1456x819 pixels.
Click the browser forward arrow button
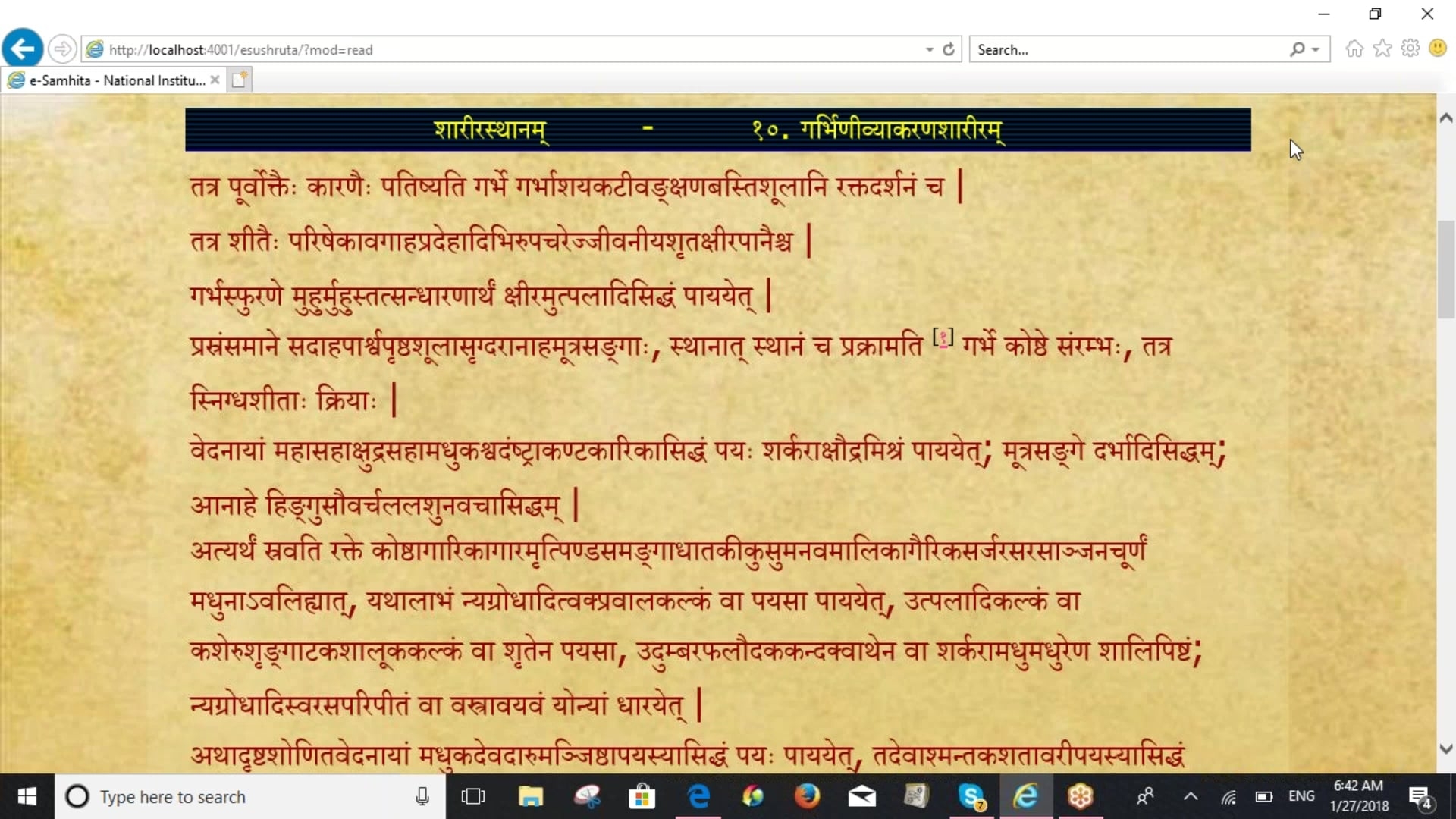[x=62, y=49]
